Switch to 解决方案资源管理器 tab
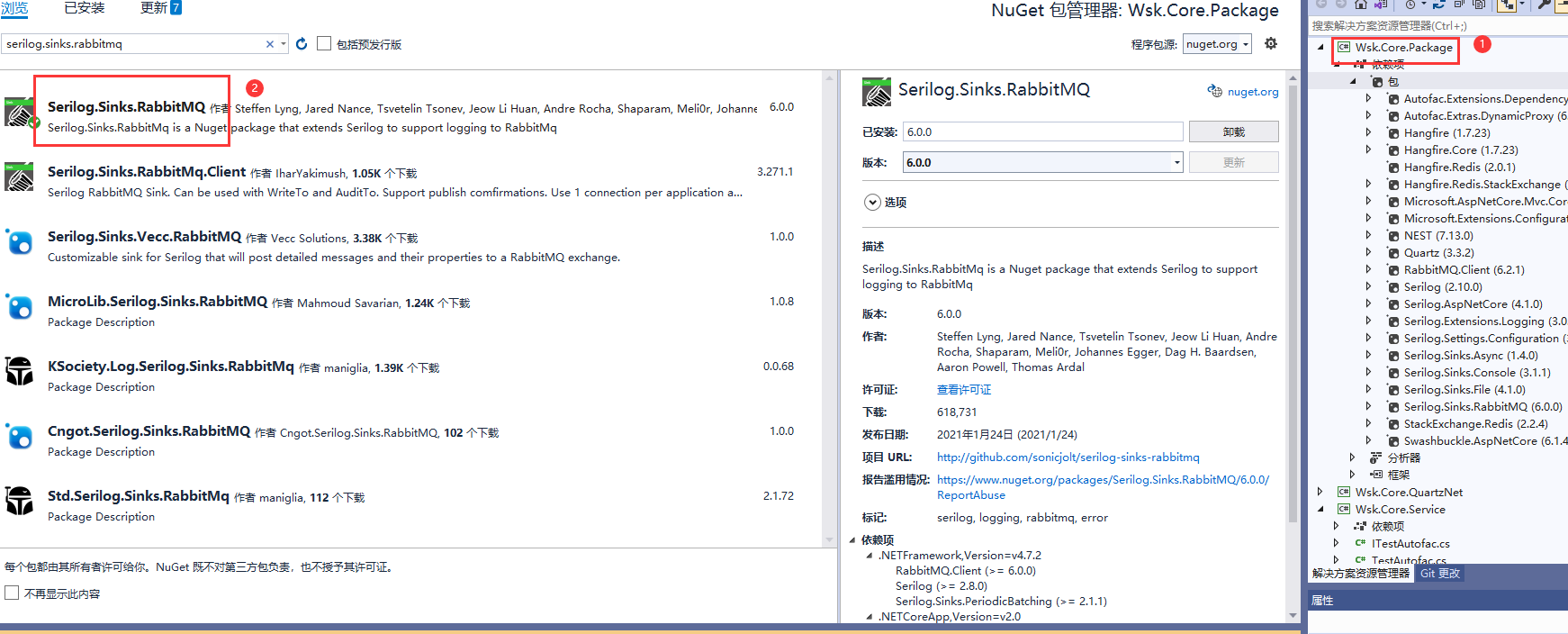 click(1360, 573)
